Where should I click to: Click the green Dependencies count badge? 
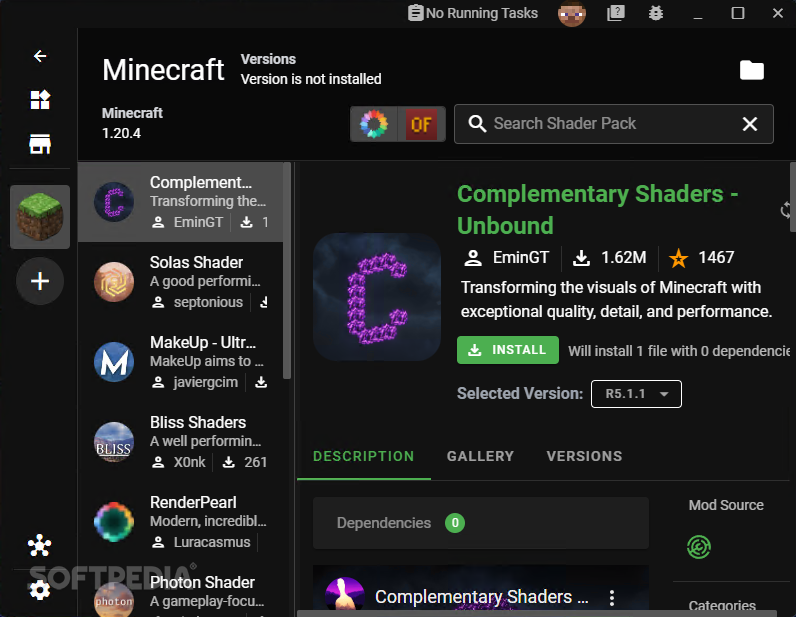click(x=455, y=523)
